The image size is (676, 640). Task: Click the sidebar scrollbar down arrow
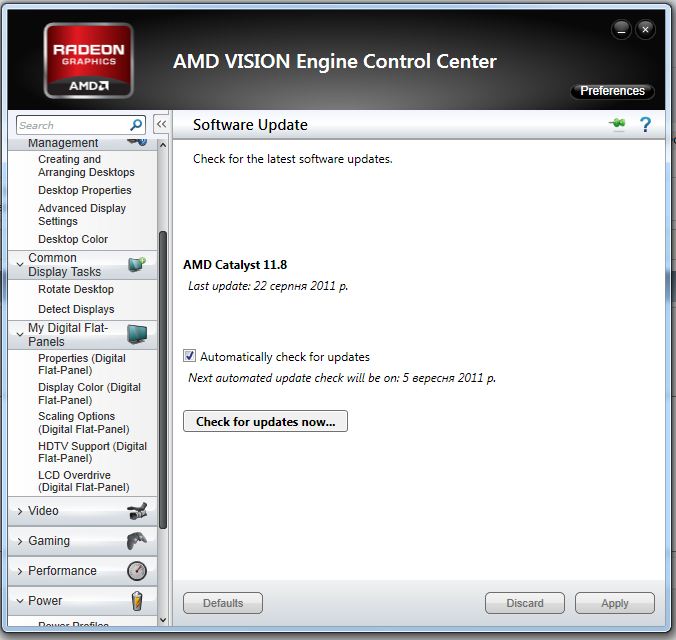pos(163,620)
